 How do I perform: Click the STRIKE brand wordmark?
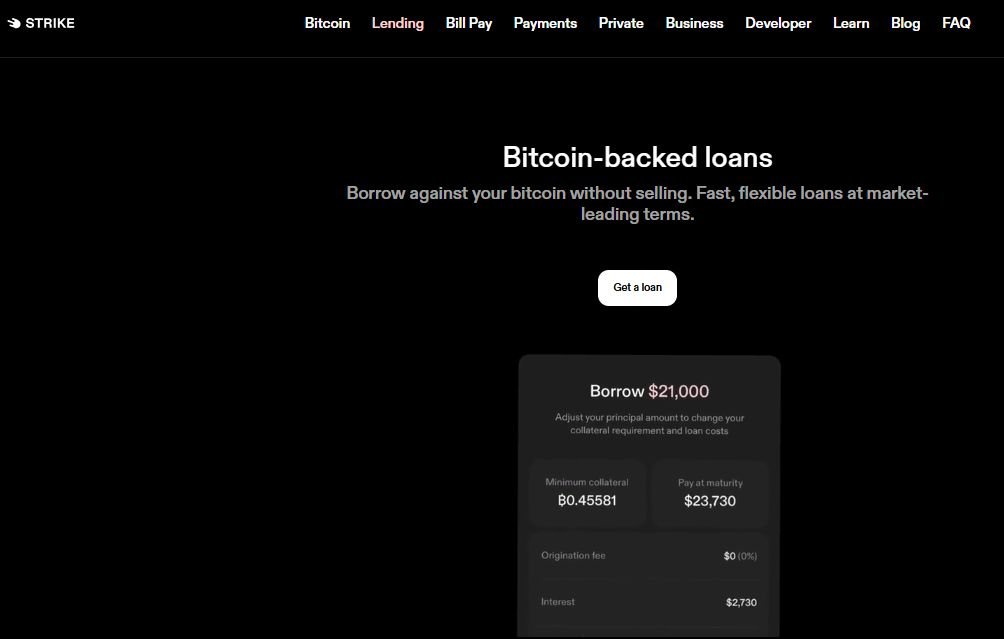coord(50,23)
